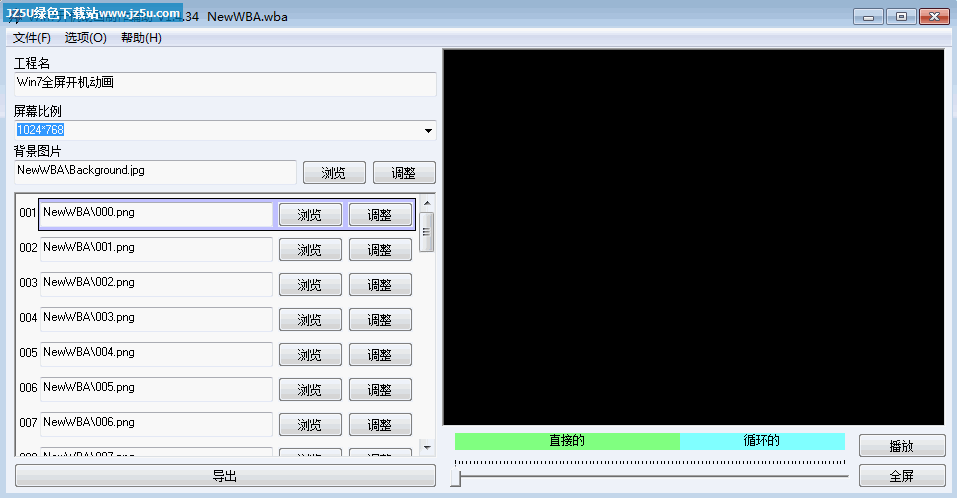Minimize the application window
This screenshot has height=498, width=957.
868,16
